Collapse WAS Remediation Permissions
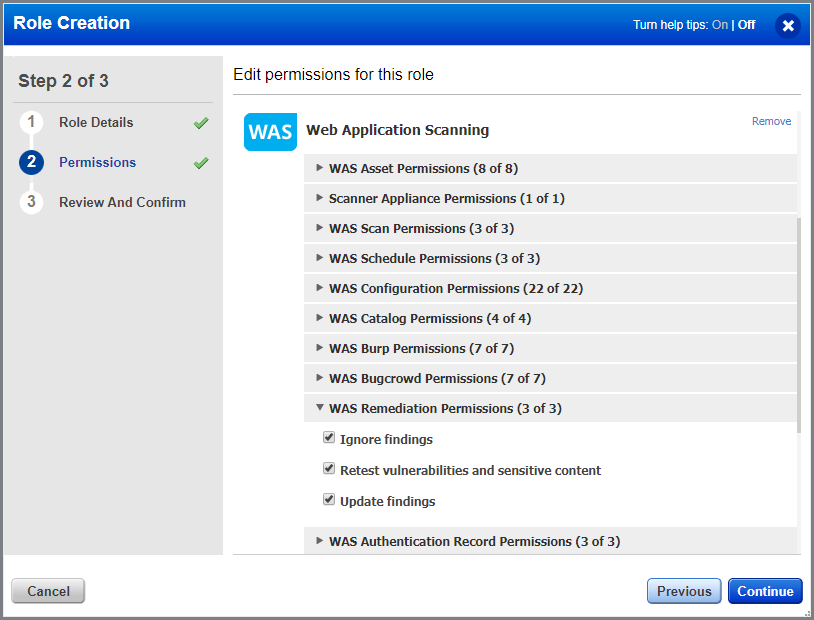814x620 pixels. (x=320, y=408)
